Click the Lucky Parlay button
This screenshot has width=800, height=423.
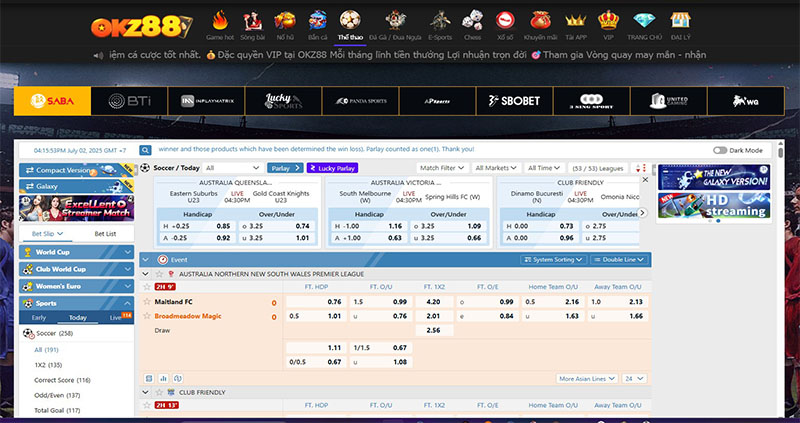click(x=333, y=168)
